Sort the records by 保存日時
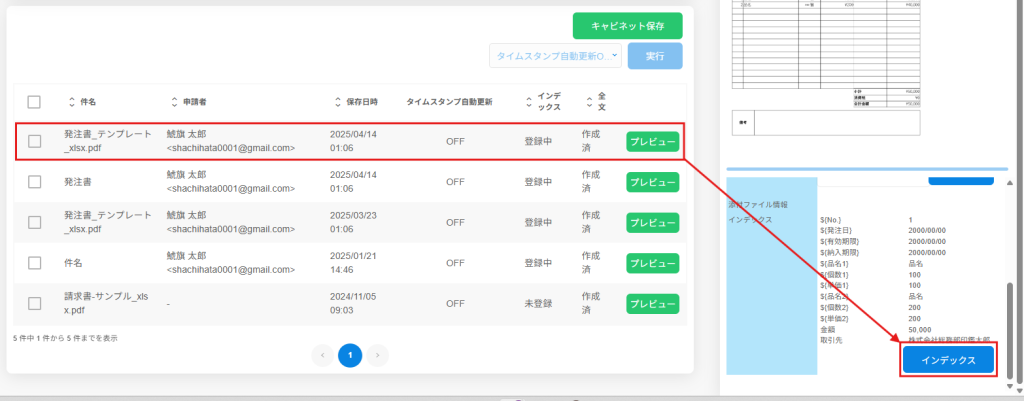This screenshot has width=1024, height=401. pyautogui.click(x=337, y=102)
